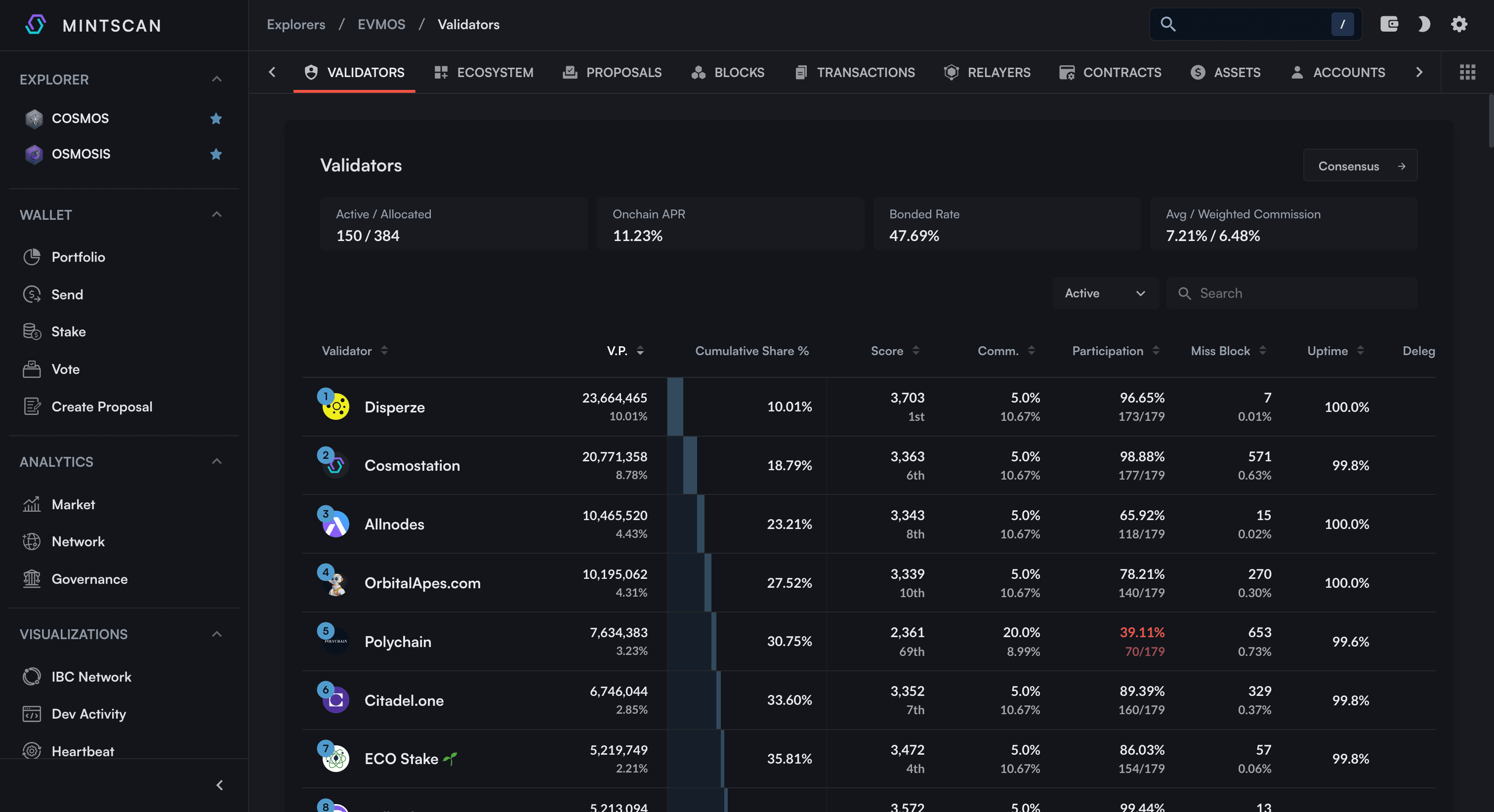This screenshot has width=1494, height=812.
Task: Unfavorite OSMOSIS star
Action: point(216,154)
